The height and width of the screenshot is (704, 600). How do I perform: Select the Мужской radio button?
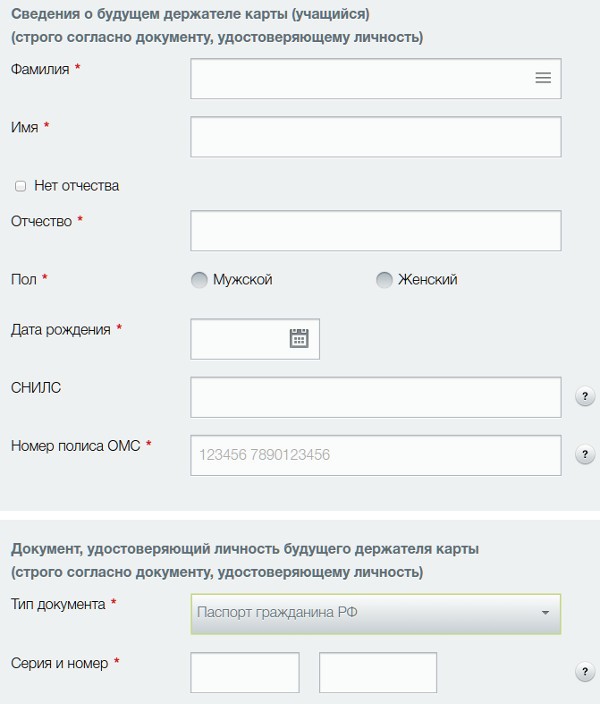point(199,280)
